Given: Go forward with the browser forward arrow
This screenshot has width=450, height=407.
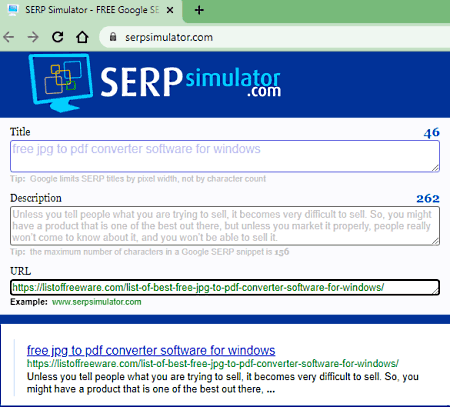Looking at the screenshot, I should 33,37.
